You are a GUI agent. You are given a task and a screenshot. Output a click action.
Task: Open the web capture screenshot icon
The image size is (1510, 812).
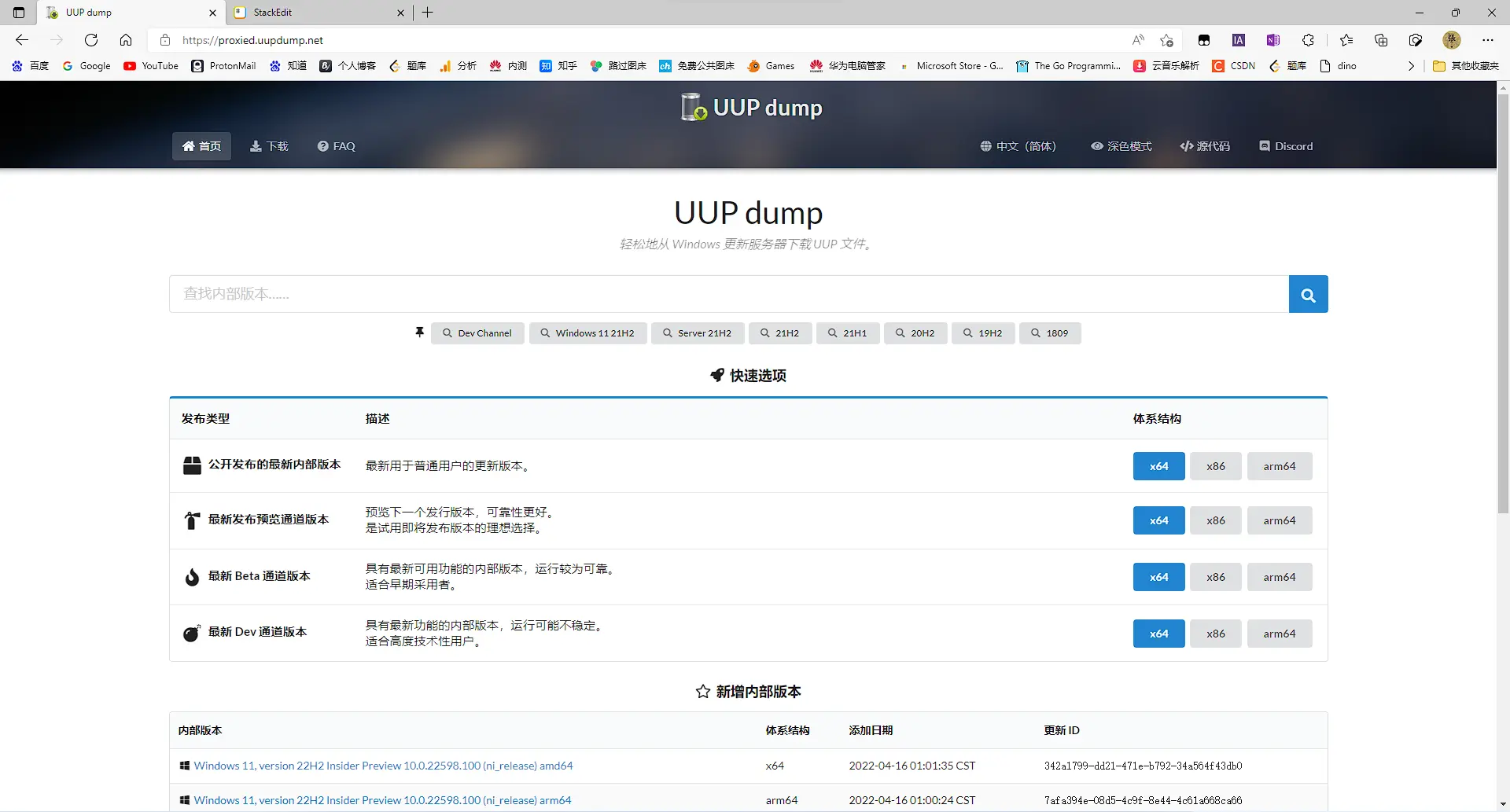click(1416, 40)
